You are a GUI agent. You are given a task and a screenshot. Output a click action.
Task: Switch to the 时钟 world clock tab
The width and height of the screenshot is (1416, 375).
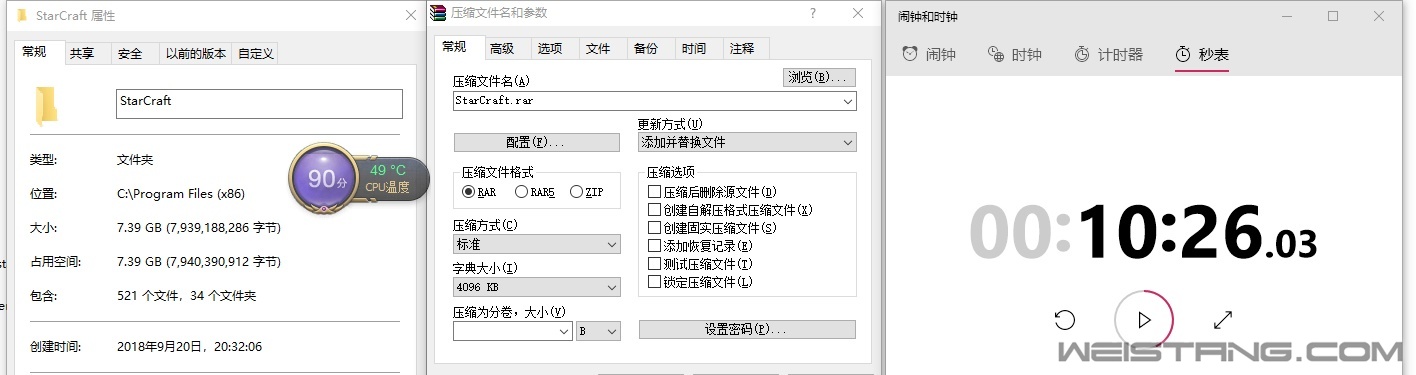pyautogui.click(x=1015, y=54)
